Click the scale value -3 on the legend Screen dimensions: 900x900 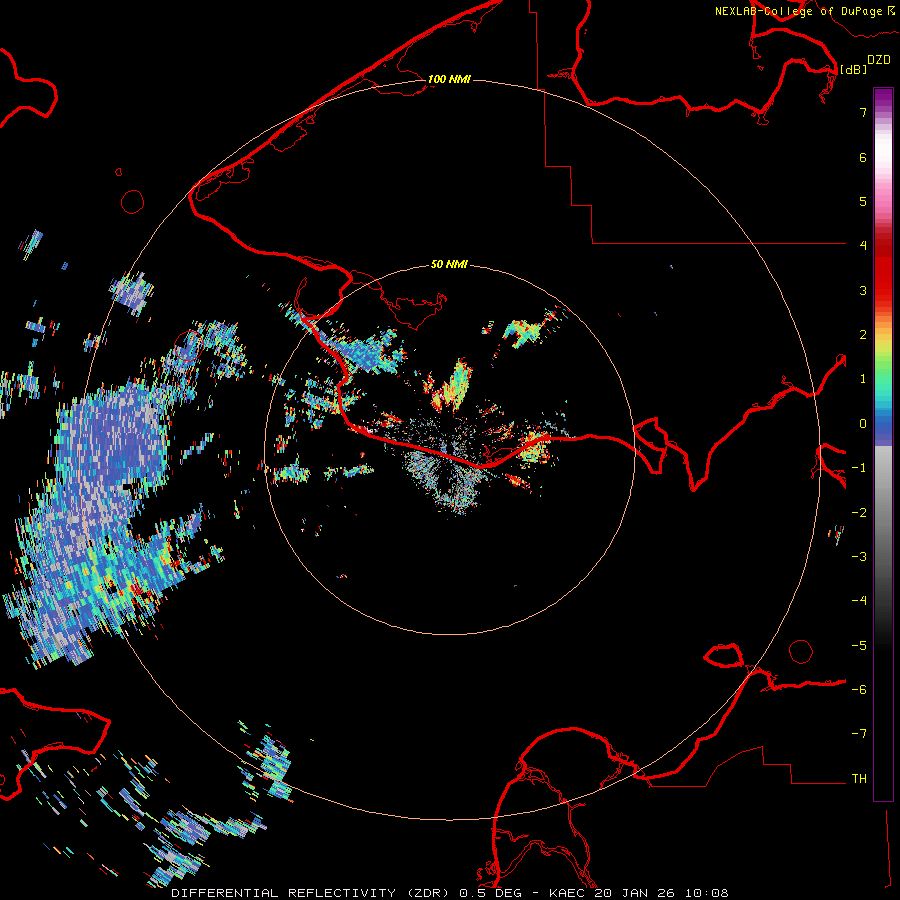859,557
